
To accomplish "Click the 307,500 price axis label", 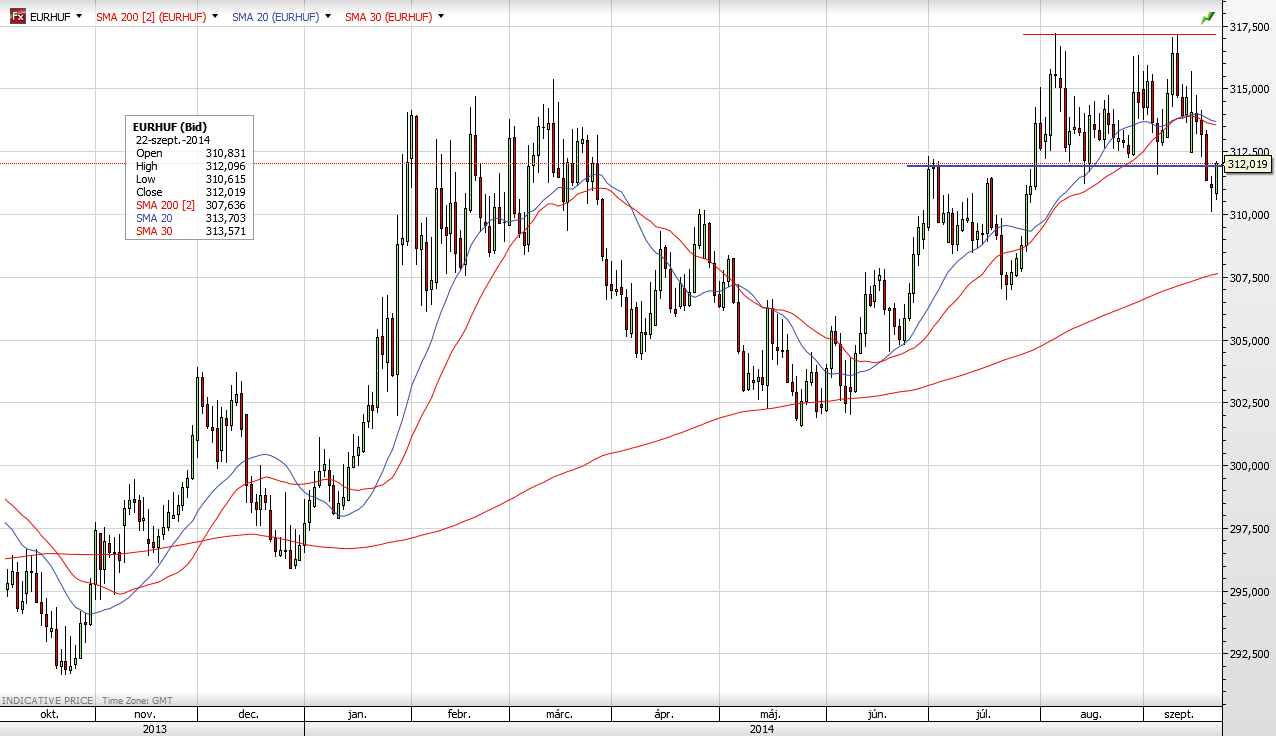I will click(x=1249, y=278).
